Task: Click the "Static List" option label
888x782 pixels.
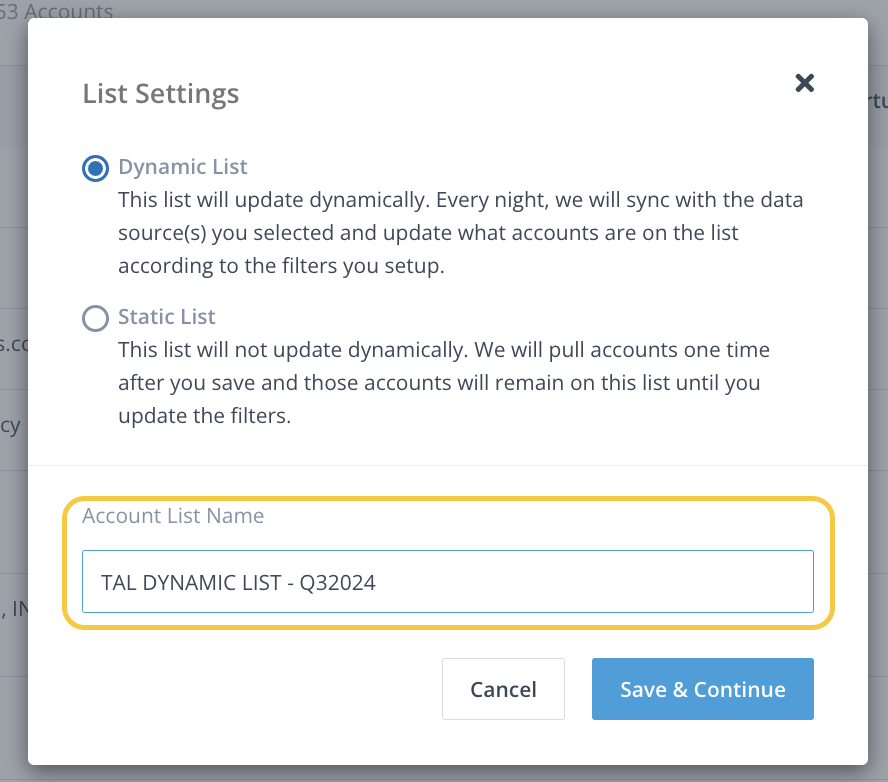Action: click(166, 317)
